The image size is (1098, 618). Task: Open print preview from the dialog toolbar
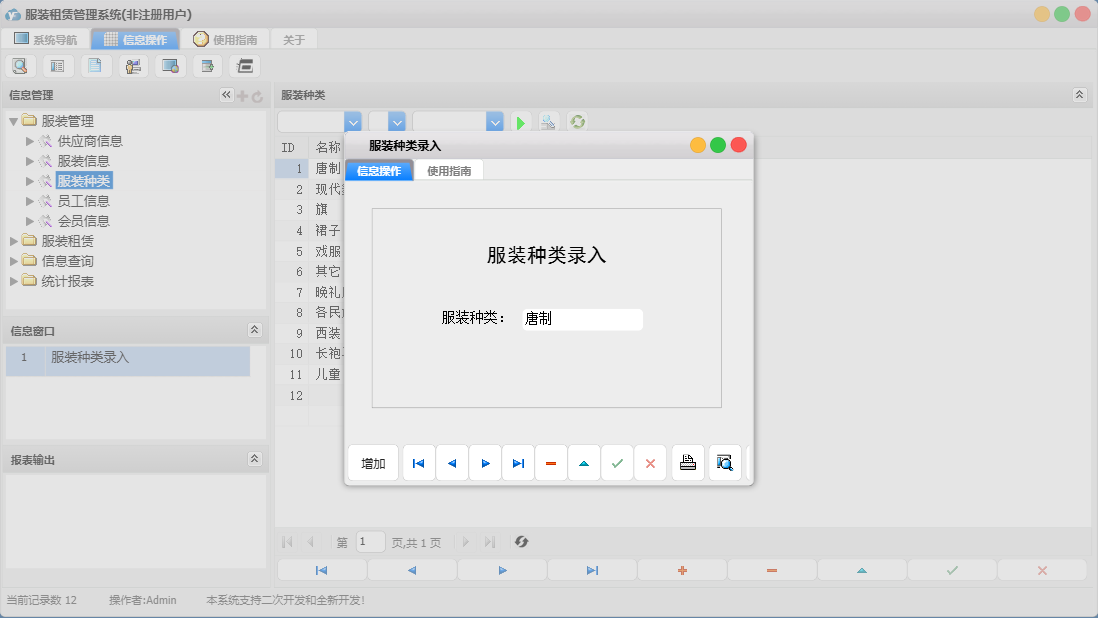click(725, 463)
